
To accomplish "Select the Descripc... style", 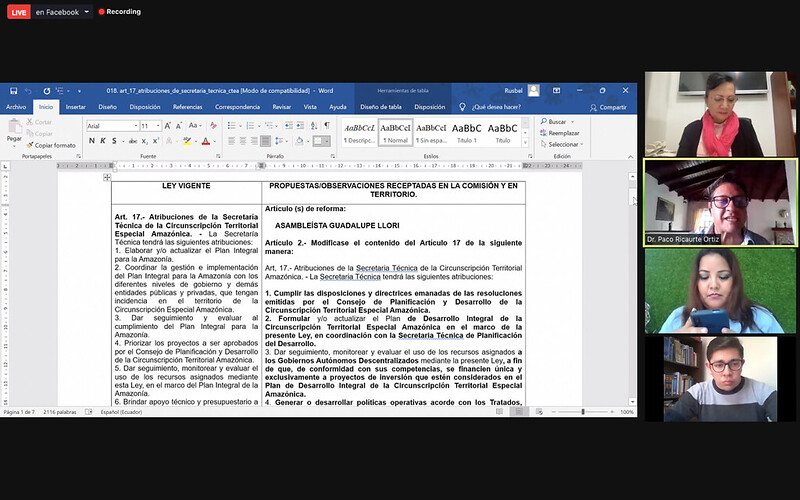I will pos(359,133).
